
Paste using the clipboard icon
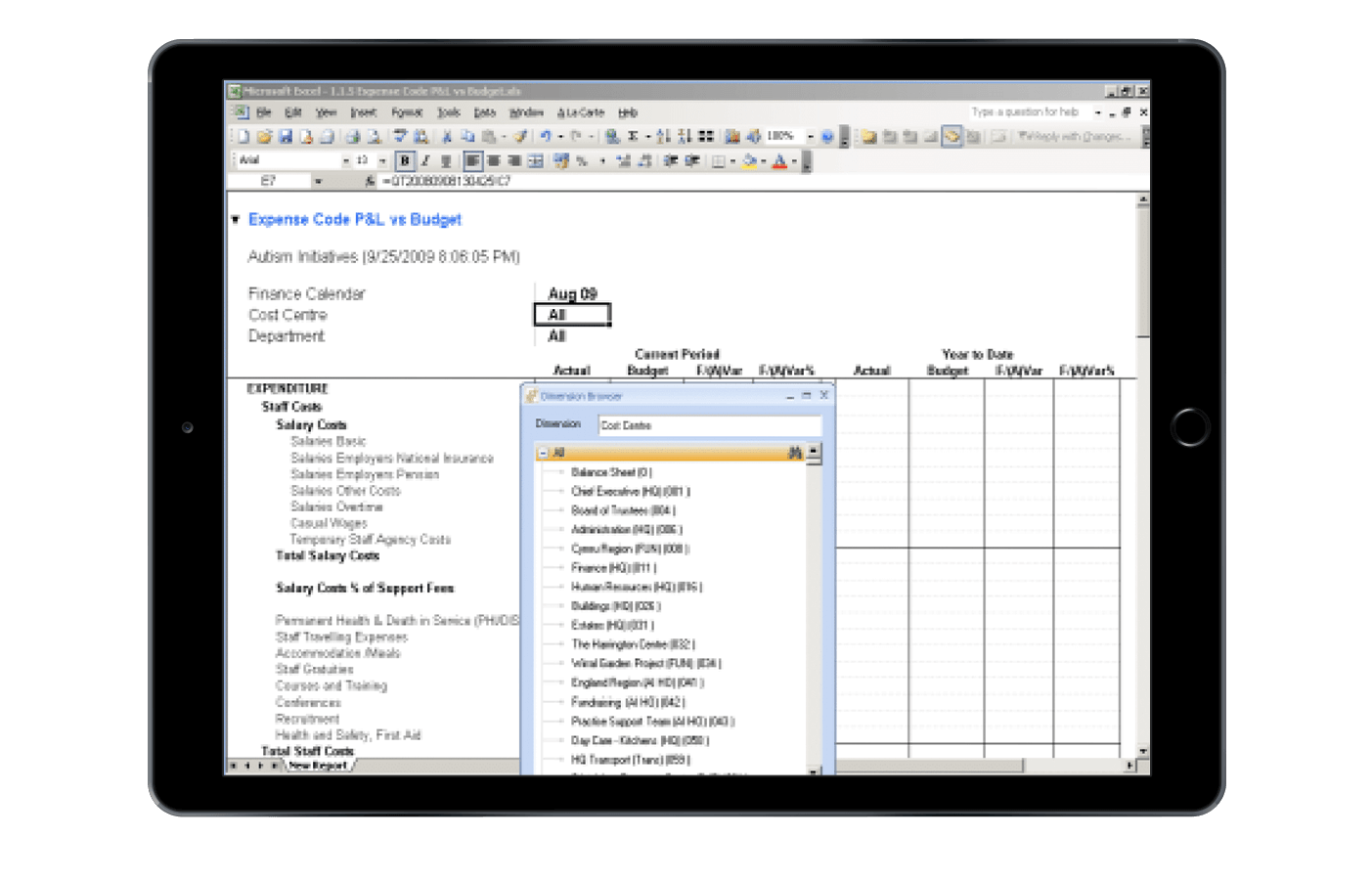pos(488,137)
